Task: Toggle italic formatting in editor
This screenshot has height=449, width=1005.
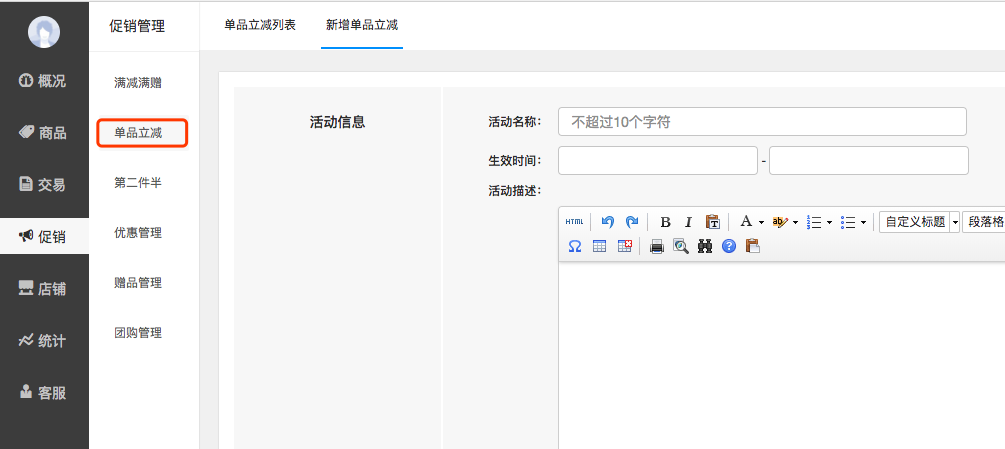Action: point(688,222)
